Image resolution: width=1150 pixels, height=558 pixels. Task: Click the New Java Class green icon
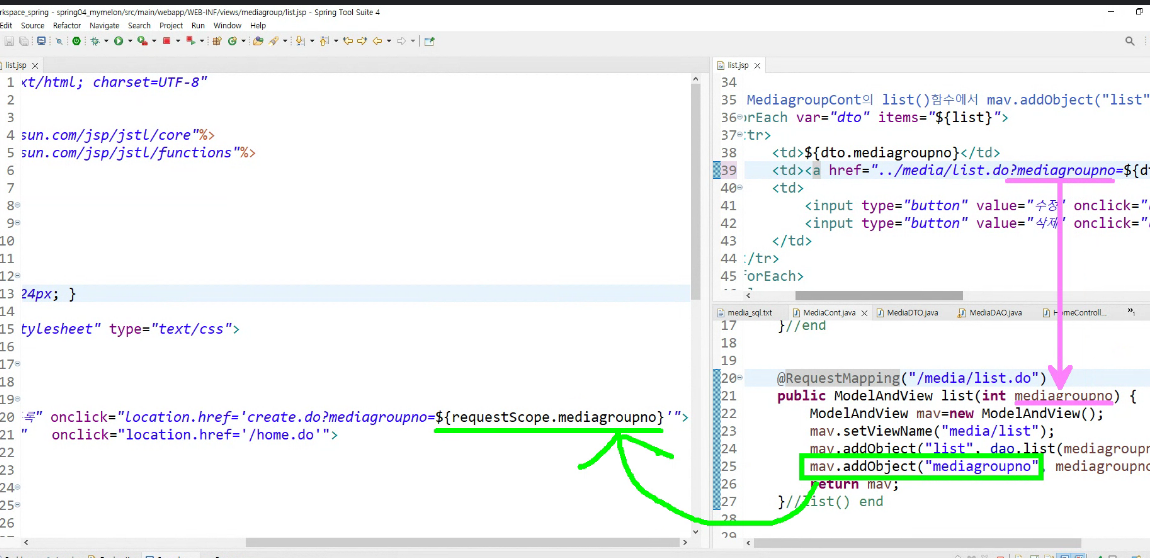[x=232, y=41]
